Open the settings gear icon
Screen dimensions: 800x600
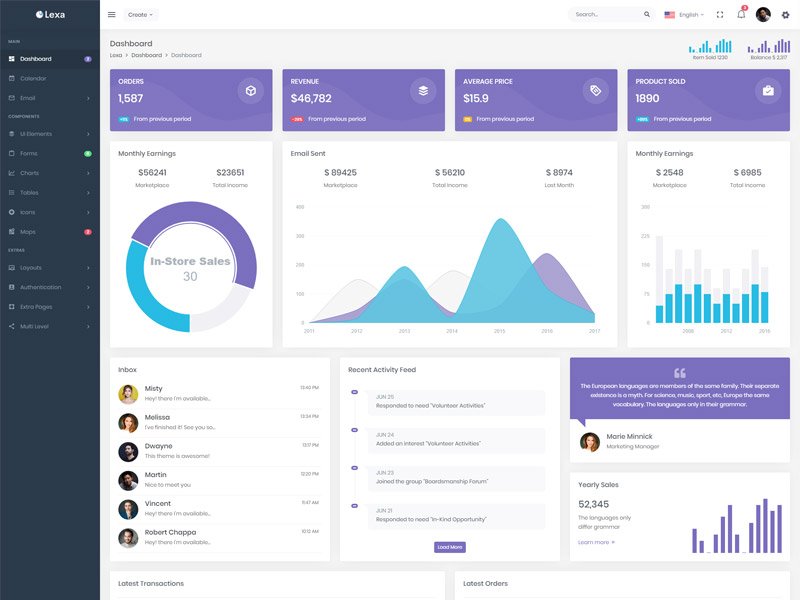(785, 15)
